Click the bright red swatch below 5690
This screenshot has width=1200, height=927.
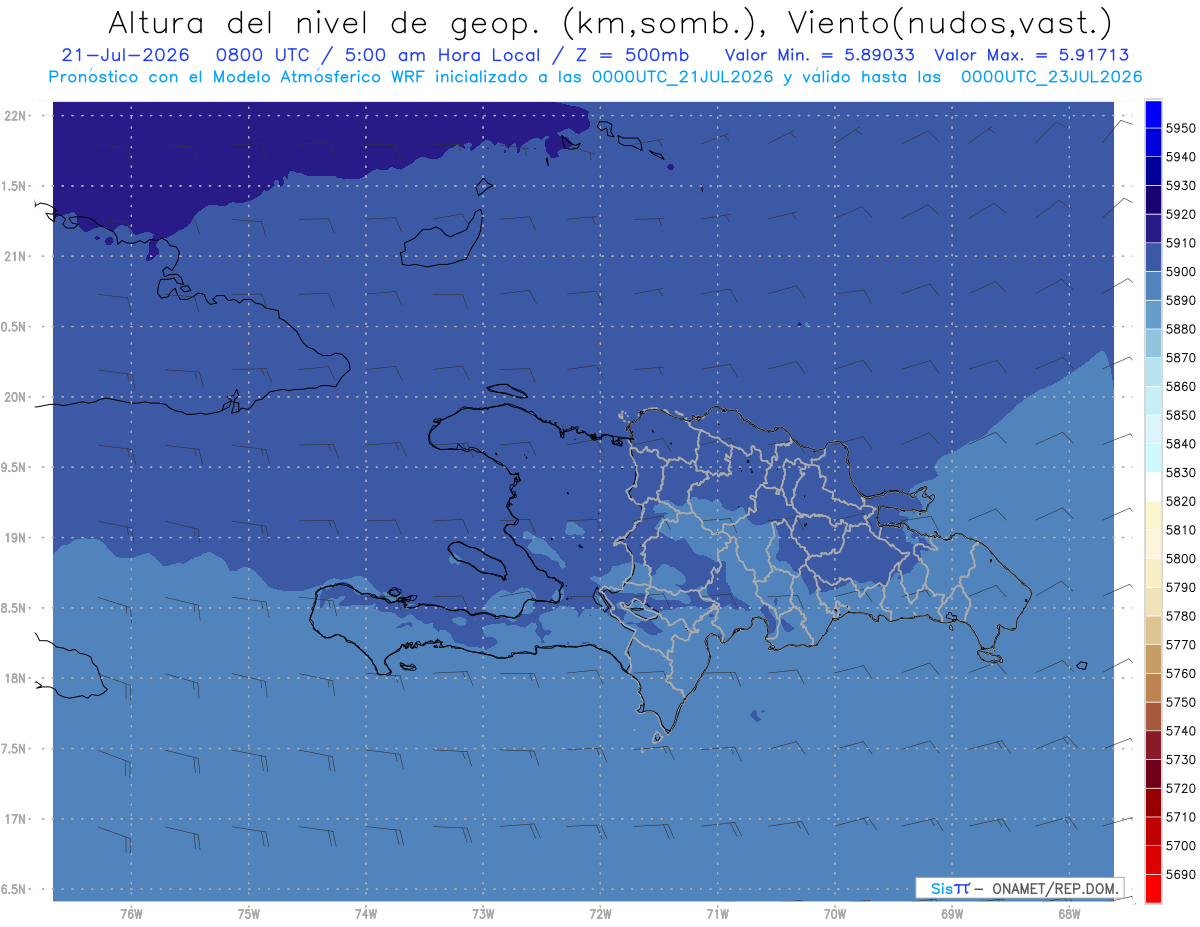pos(1152,888)
